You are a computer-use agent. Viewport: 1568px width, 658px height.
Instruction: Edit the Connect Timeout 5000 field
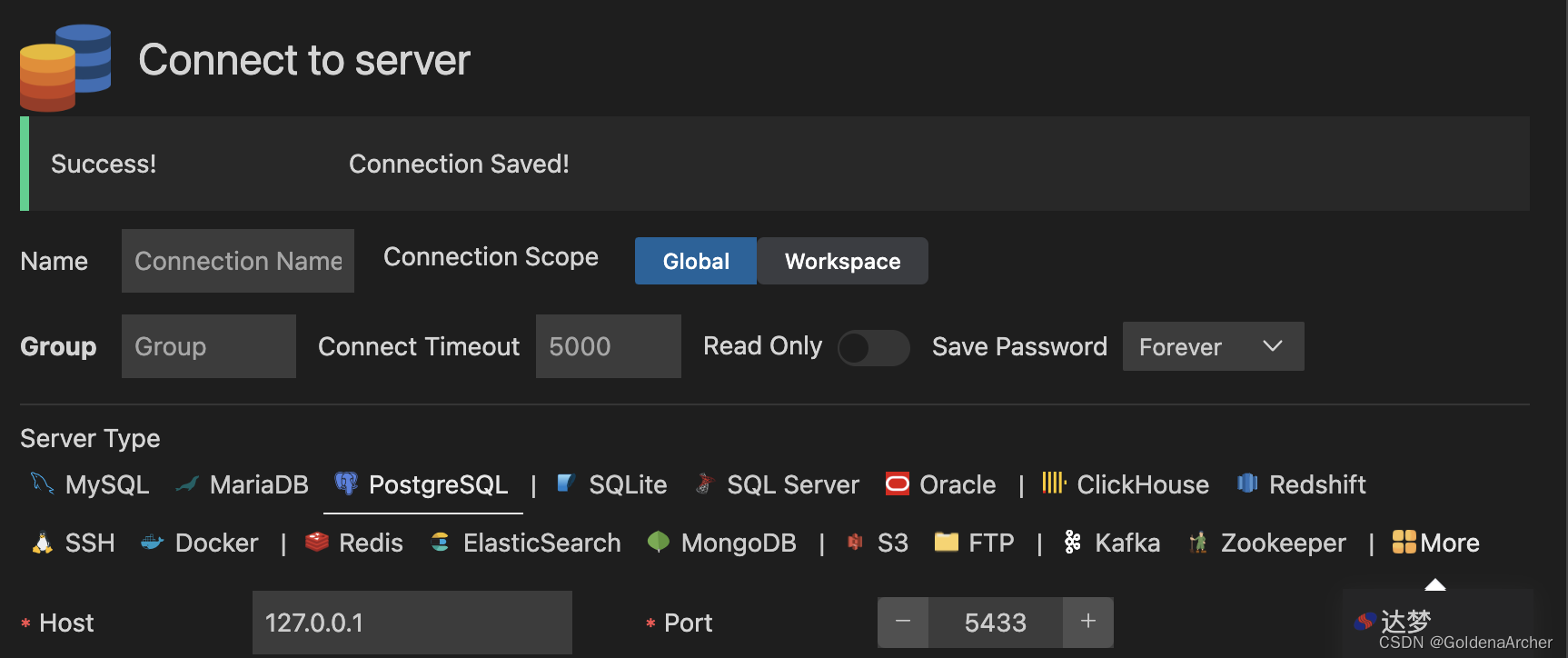pyautogui.click(x=609, y=346)
